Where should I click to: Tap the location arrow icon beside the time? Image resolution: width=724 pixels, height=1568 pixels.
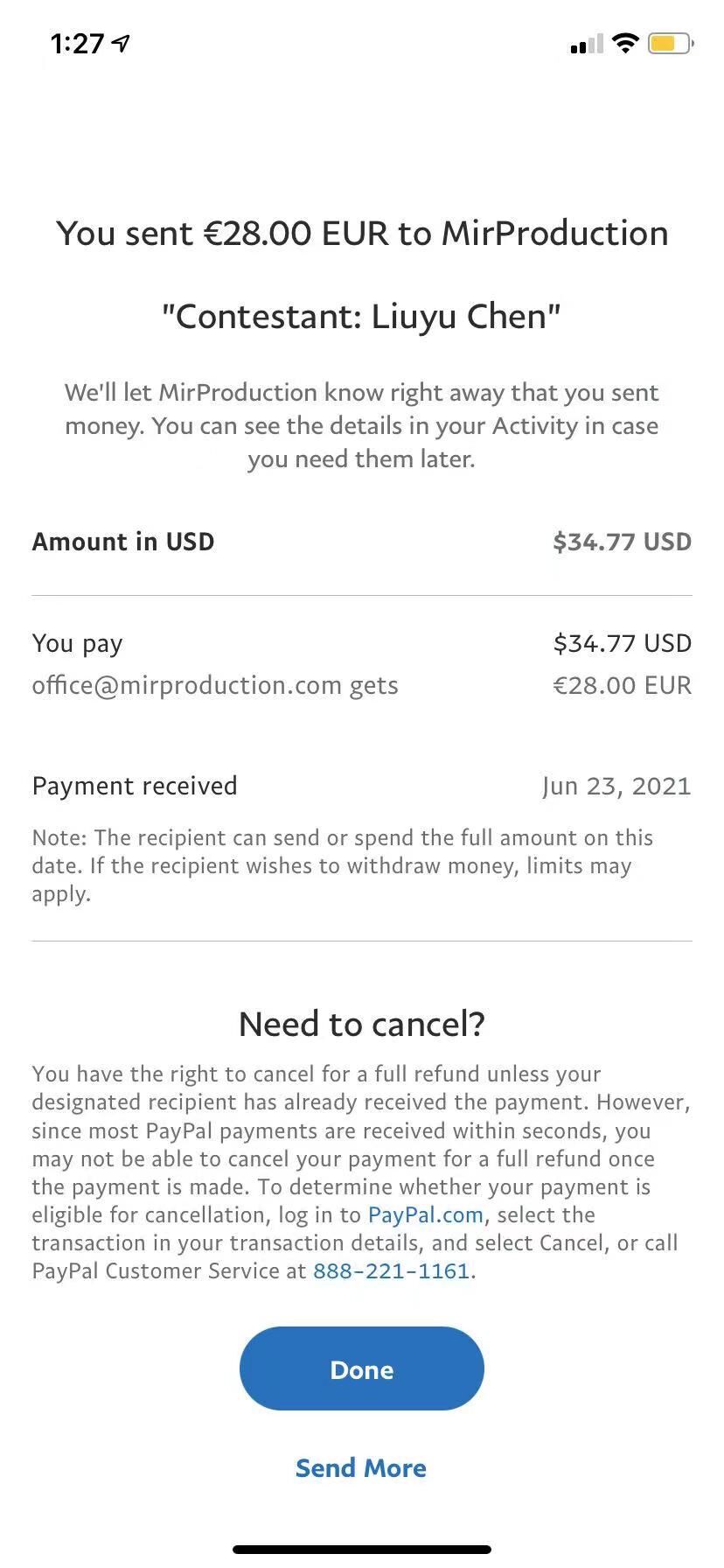(122, 43)
